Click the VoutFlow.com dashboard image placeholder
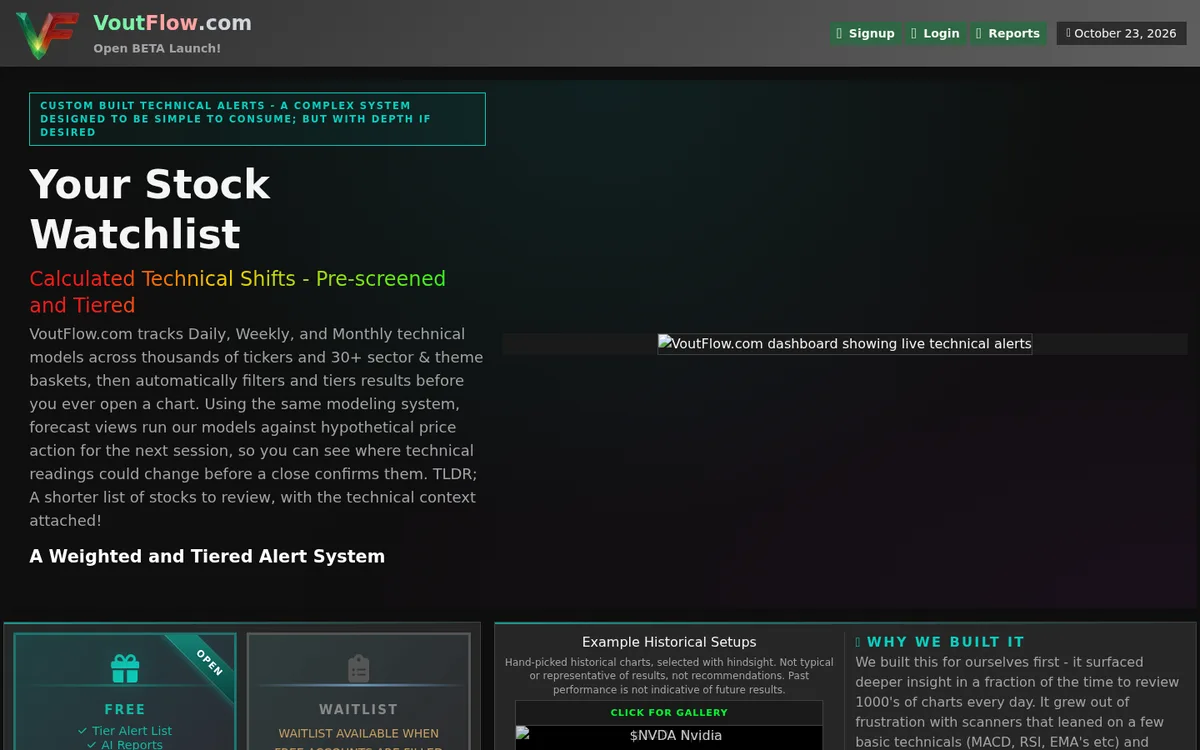The image size is (1200, 750). click(x=845, y=344)
